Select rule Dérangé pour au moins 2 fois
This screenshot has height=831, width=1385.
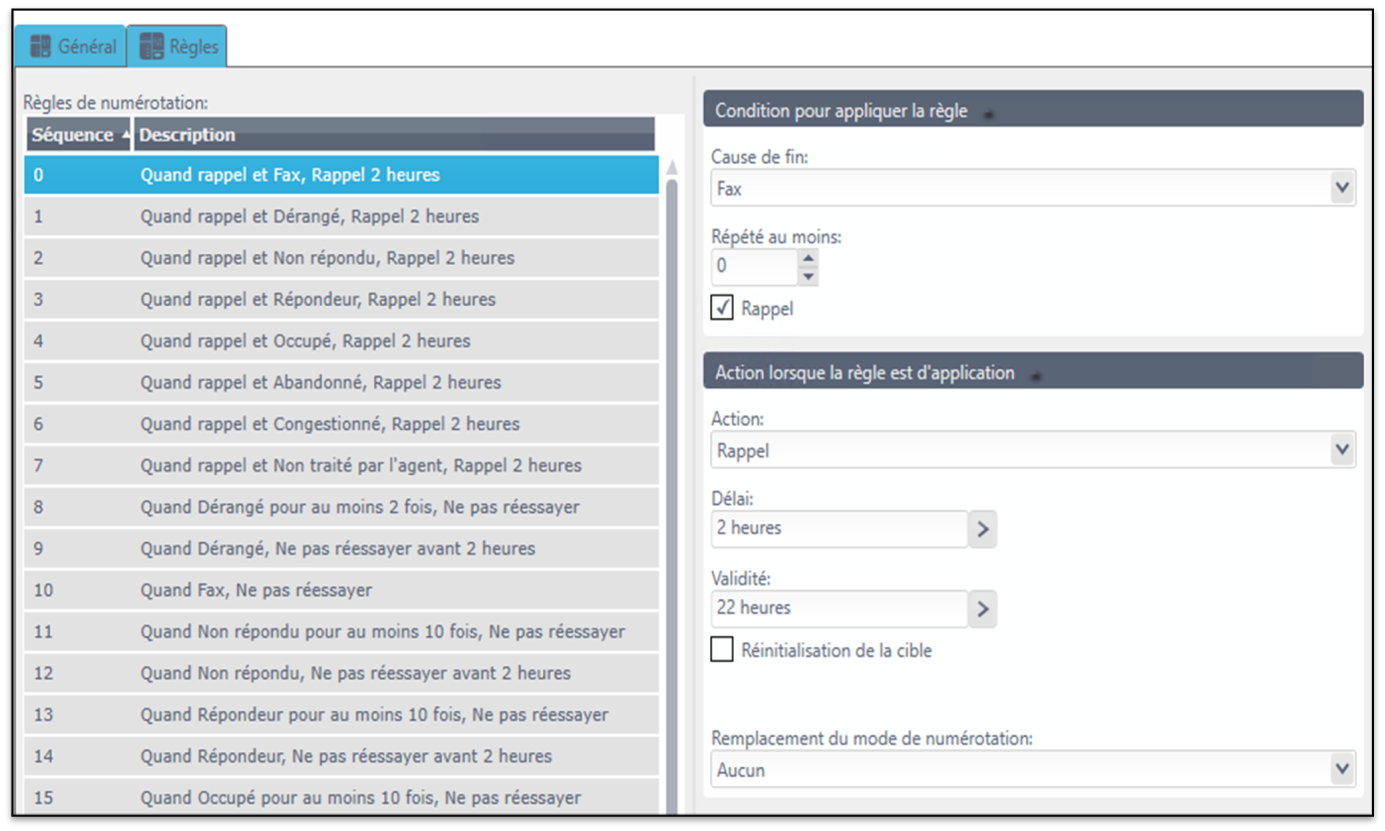pos(341,507)
